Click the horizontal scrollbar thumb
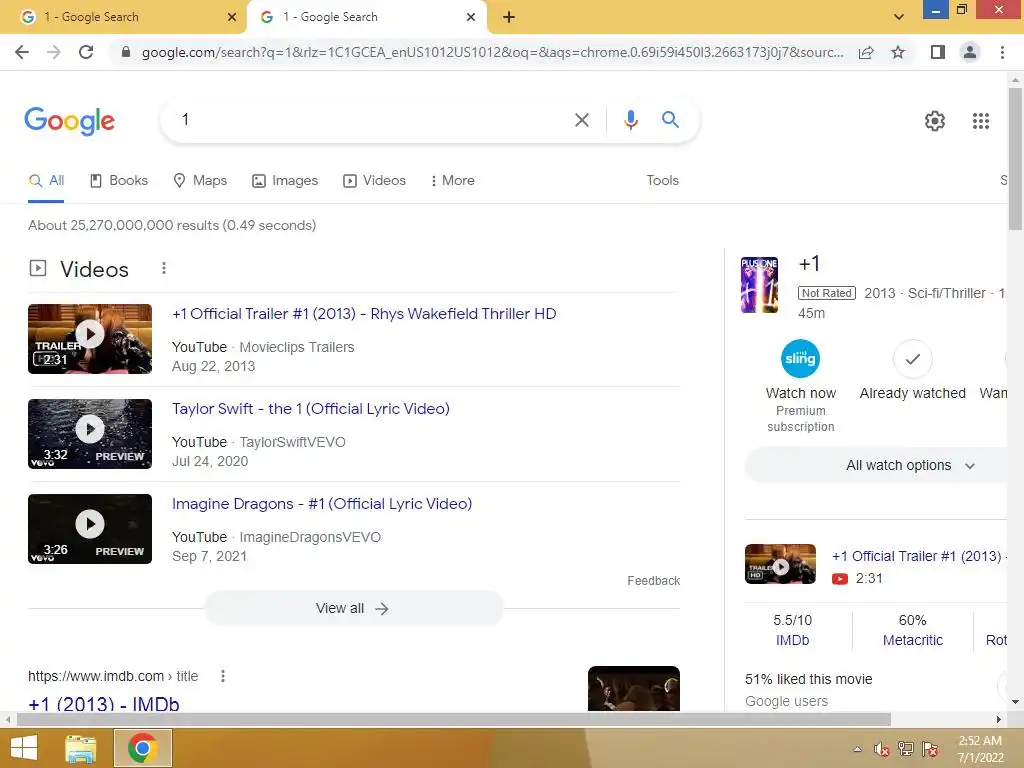The image size is (1024, 768). [x=454, y=720]
